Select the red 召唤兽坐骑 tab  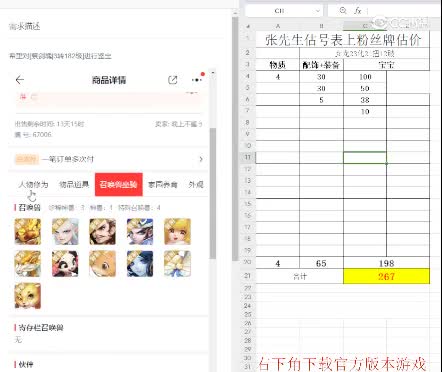[119, 184]
